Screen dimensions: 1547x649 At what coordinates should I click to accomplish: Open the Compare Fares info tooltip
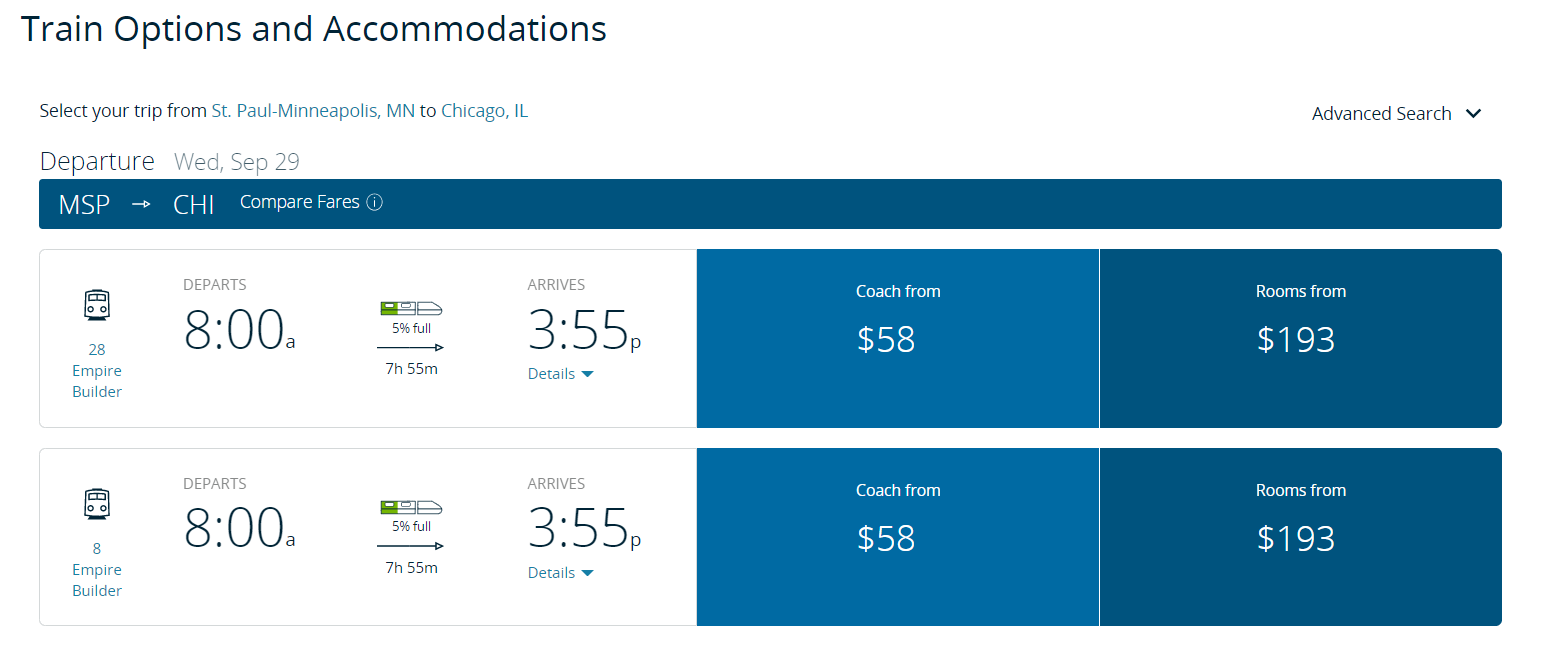pyautogui.click(x=375, y=202)
